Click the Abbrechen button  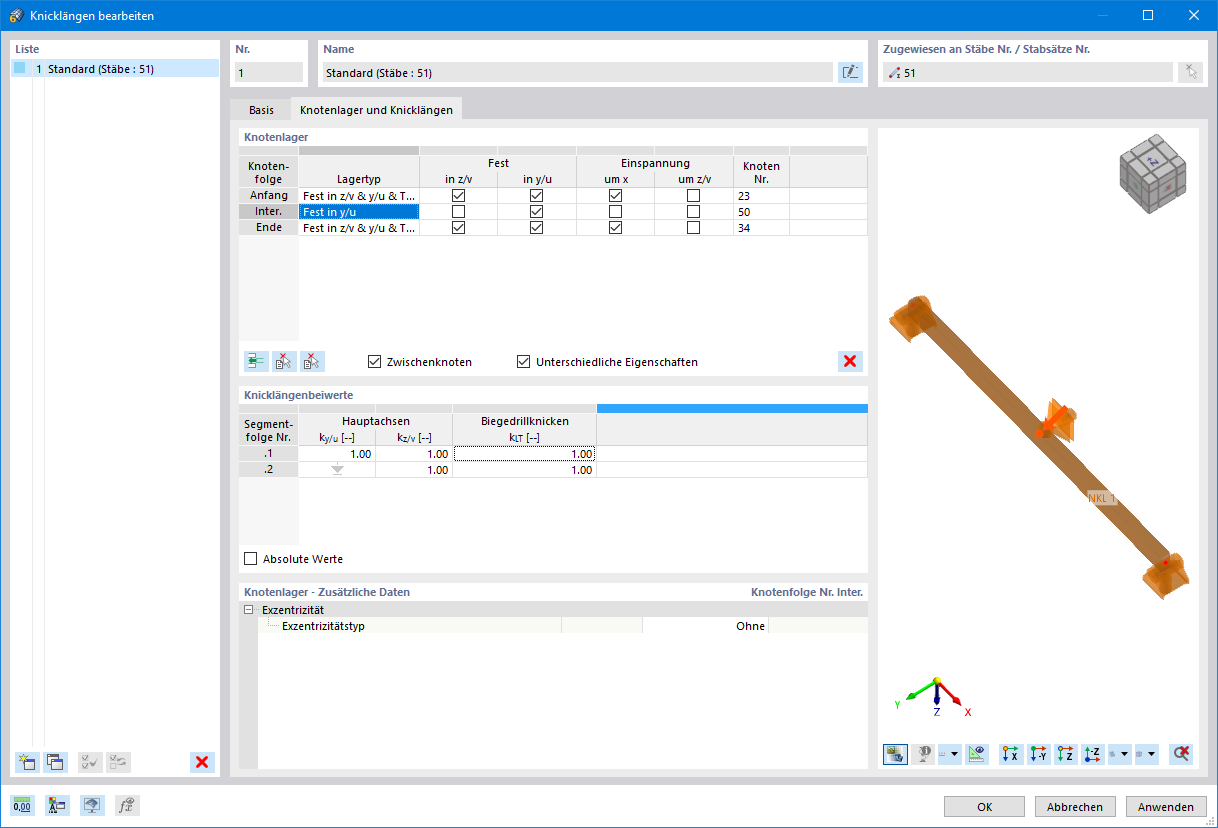1075,807
